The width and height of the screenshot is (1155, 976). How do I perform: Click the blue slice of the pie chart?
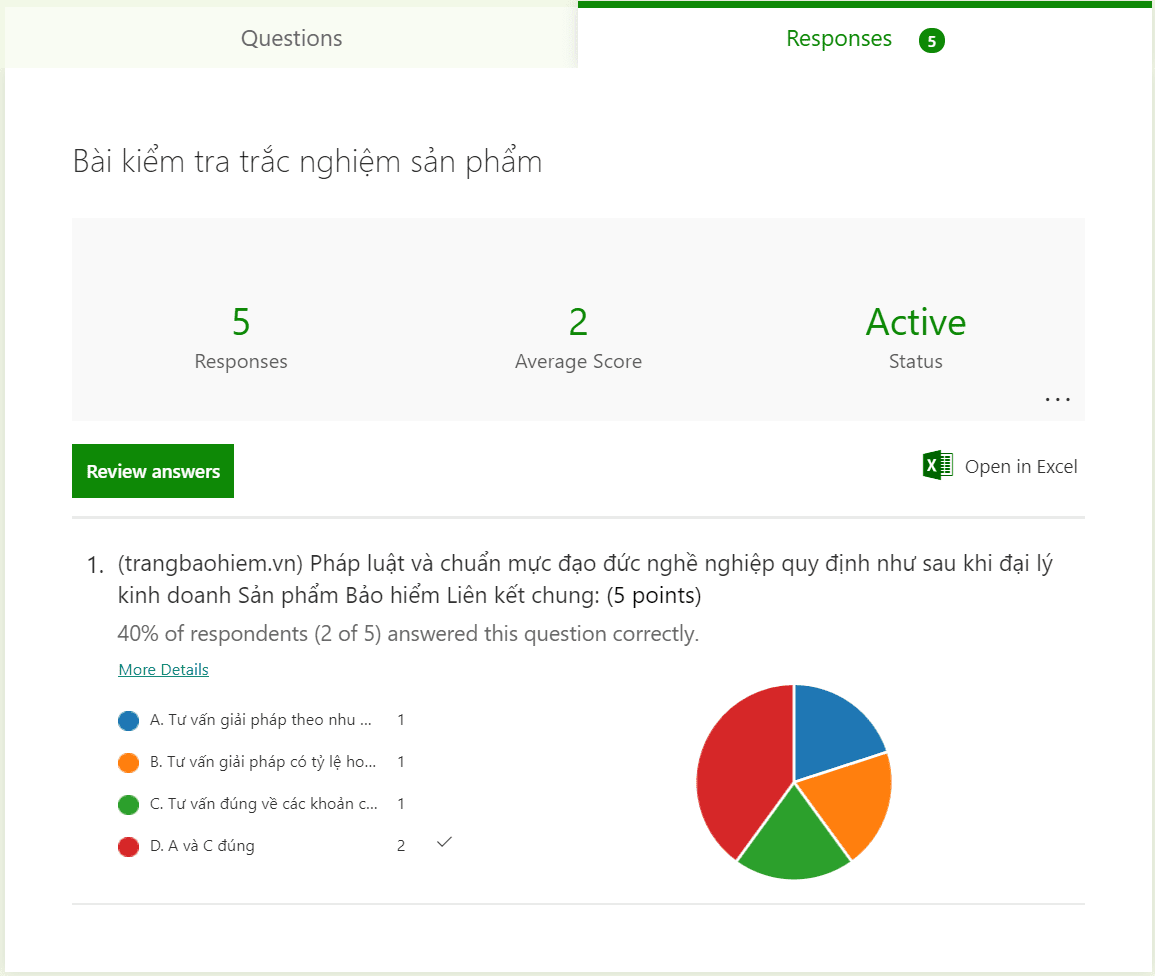click(x=832, y=729)
